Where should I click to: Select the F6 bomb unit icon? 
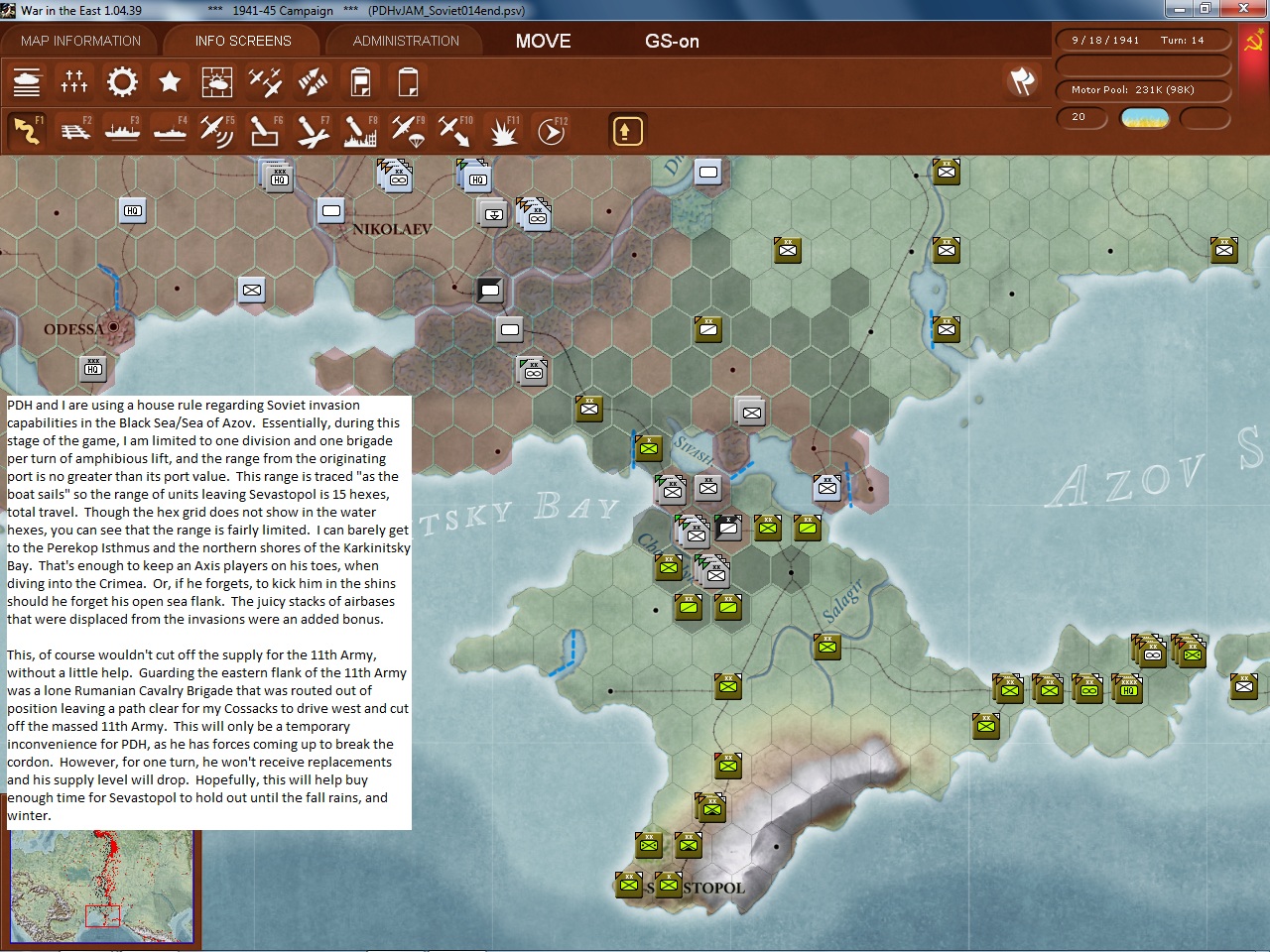pyautogui.click(x=265, y=131)
